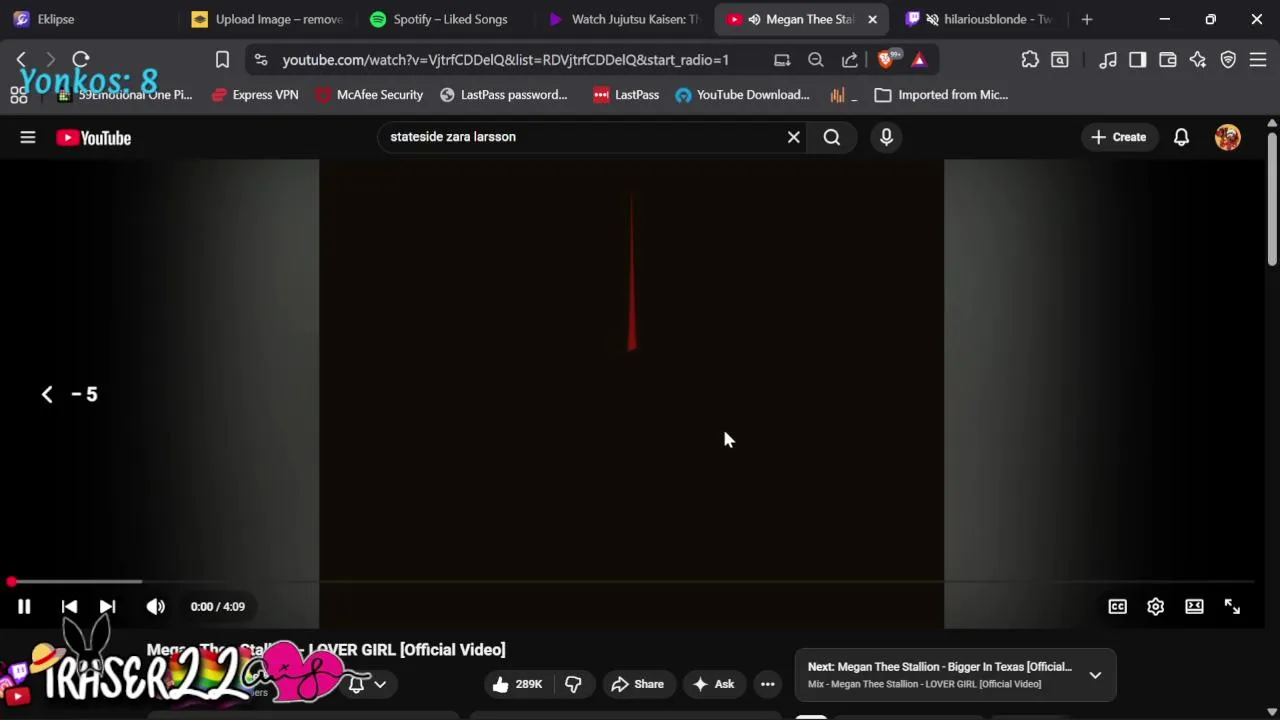Image resolution: width=1280 pixels, height=720 pixels.
Task: Switch to the Upload Image tab
Action: [x=267, y=19]
